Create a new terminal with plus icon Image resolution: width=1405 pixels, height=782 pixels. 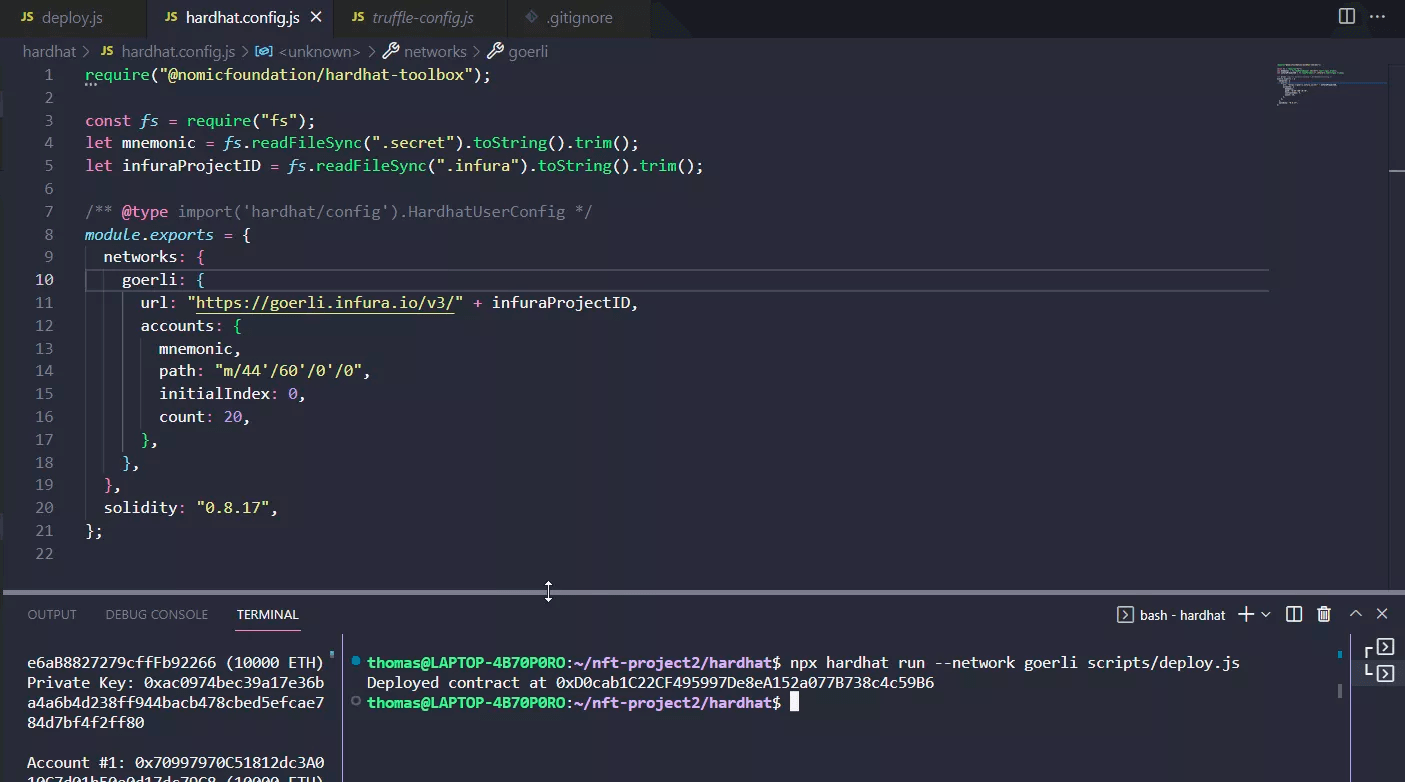coord(1246,614)
